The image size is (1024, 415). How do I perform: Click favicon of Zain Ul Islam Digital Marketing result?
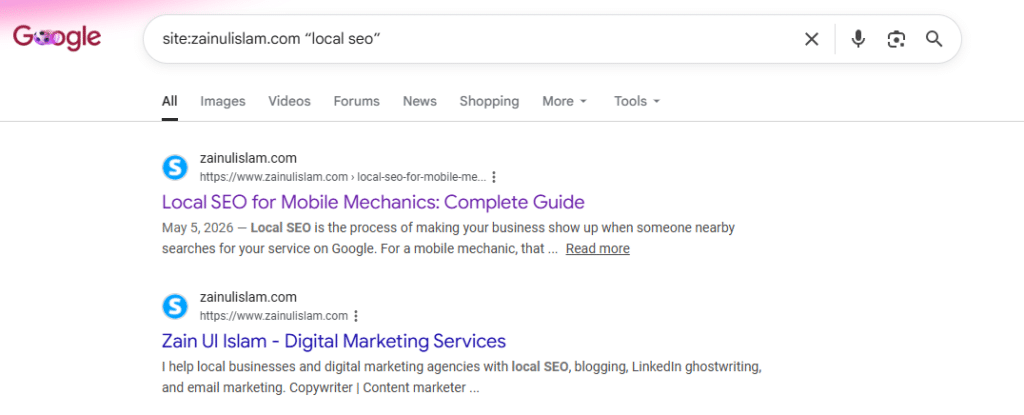(174, 306)
